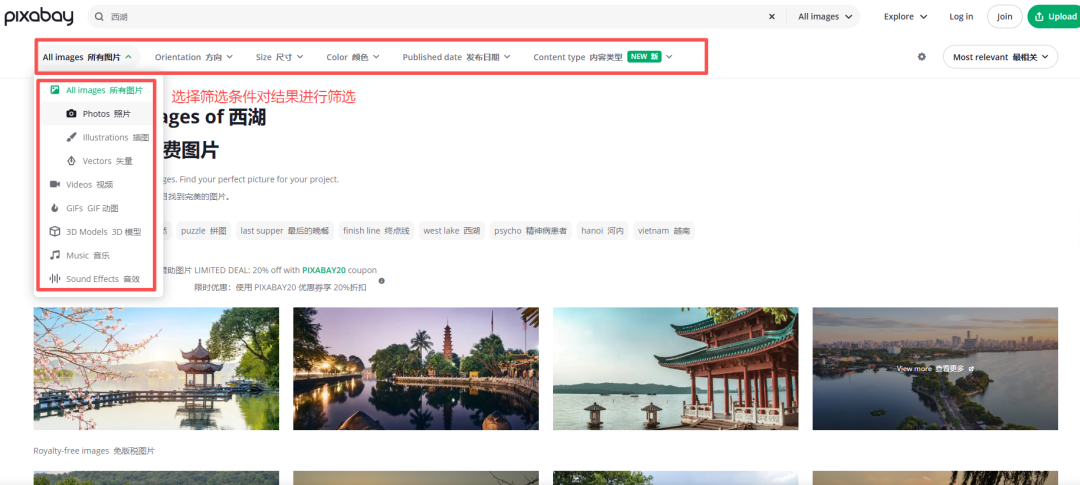Collapse the All images filter dropdown
The image size is (1080, 485).
tap(87, 57)
